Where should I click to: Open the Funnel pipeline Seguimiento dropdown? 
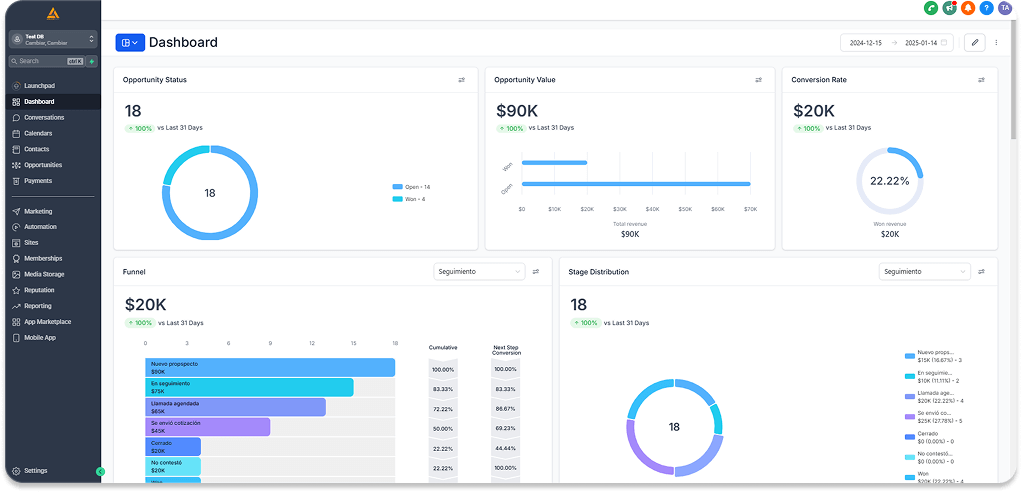(x=479, y=272)
